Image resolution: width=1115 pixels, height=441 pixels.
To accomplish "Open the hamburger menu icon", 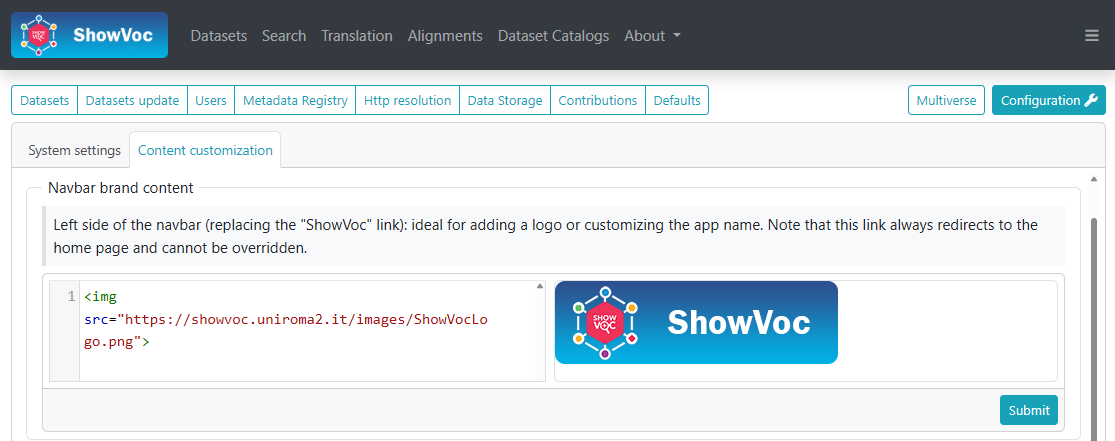I will [x=1091, y=36].
